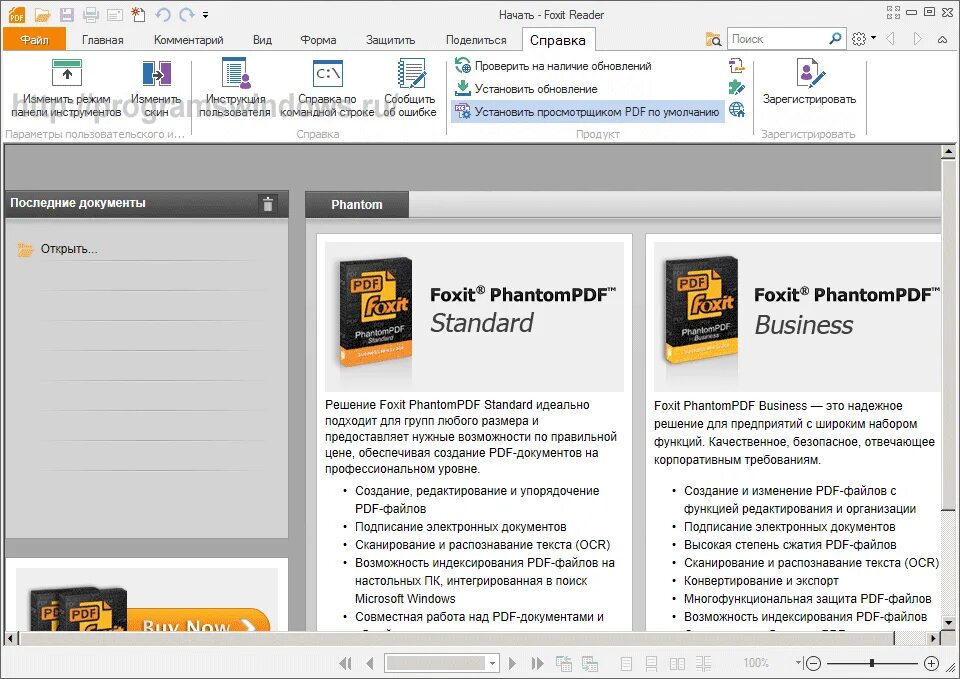960x679 pixels.
Task: Collapse the ribbon with the chevron-up icon
Action: pyautogui.click(x=943, y=39)
